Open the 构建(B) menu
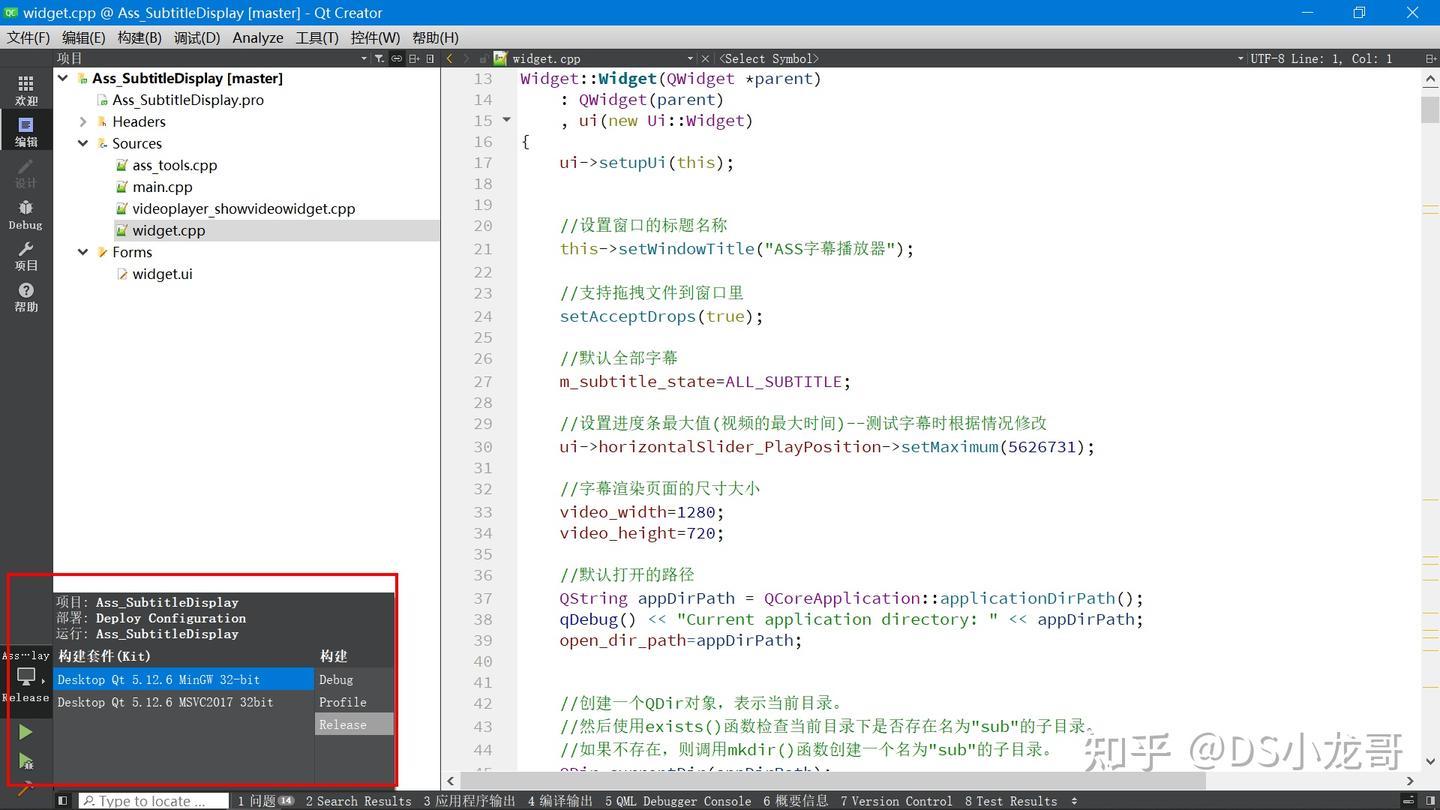 pos(139,37)
